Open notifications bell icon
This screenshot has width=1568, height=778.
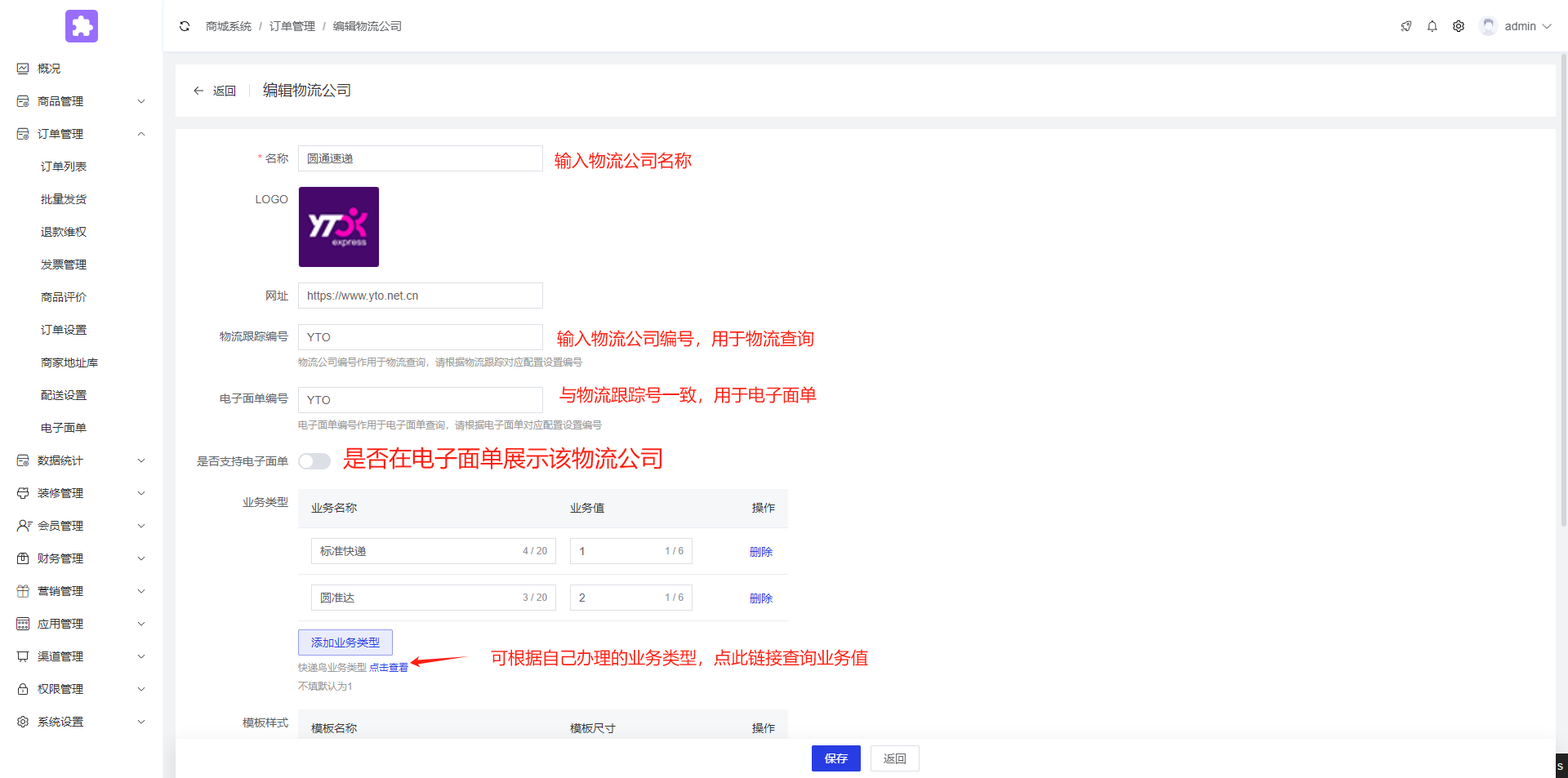1432,26
